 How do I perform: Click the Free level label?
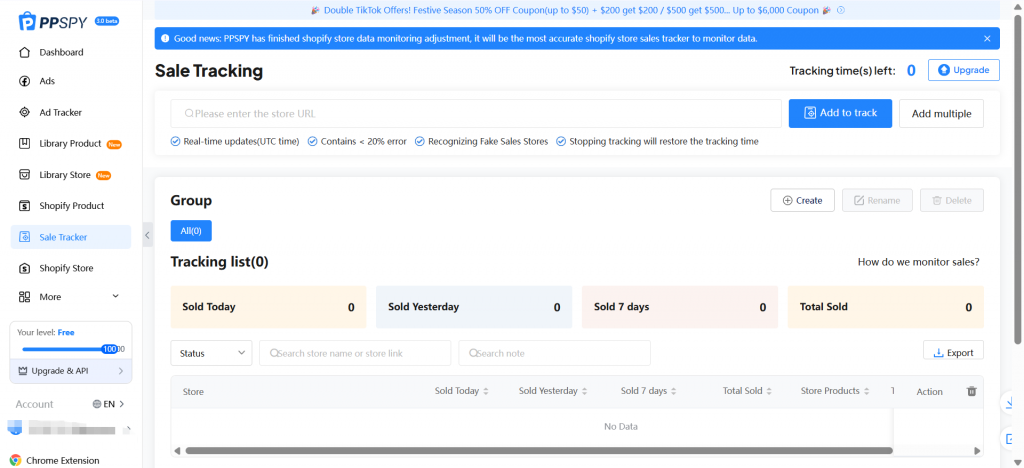coord(66,332)
